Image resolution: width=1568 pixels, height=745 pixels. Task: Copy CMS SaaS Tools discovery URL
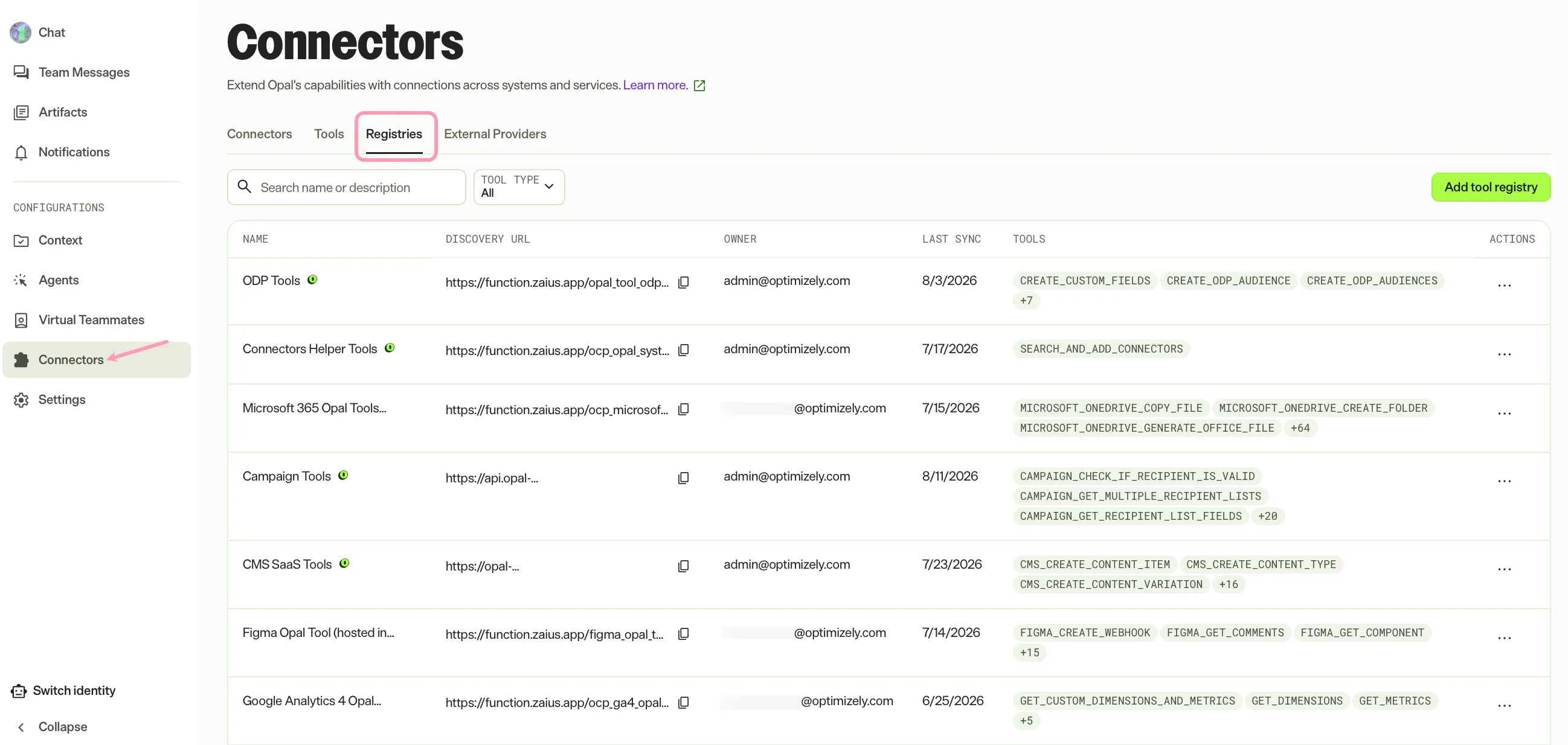point(683,566)
